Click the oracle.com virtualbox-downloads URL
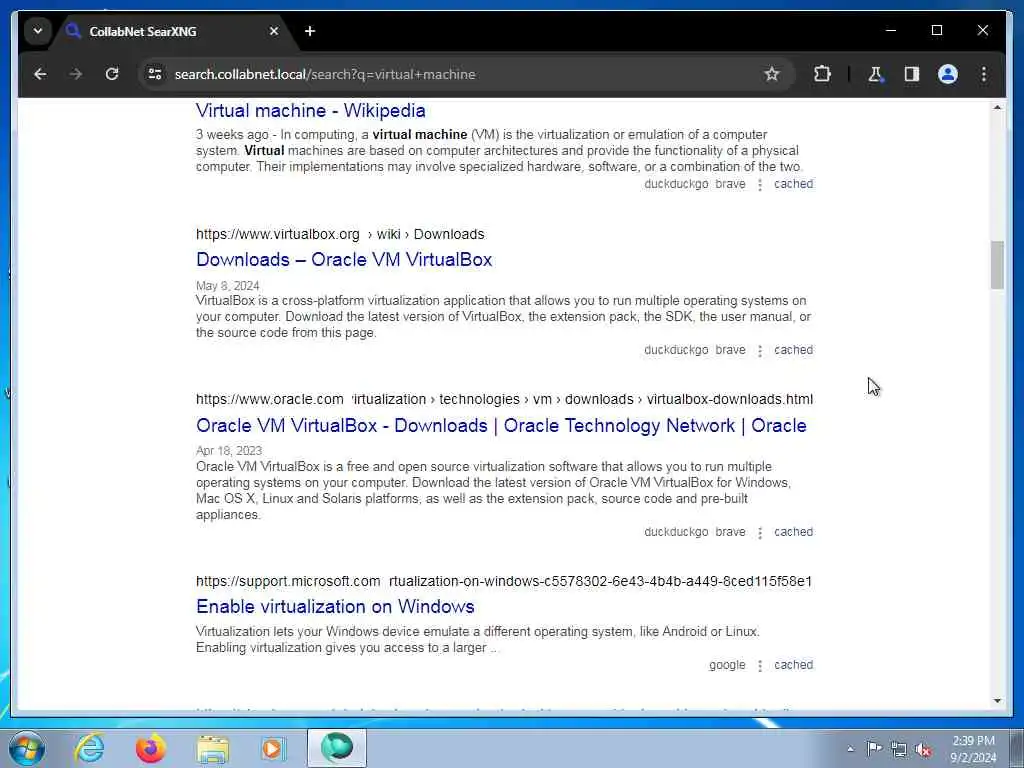Viewport: 1024px width, 768px height. [504, 399]
